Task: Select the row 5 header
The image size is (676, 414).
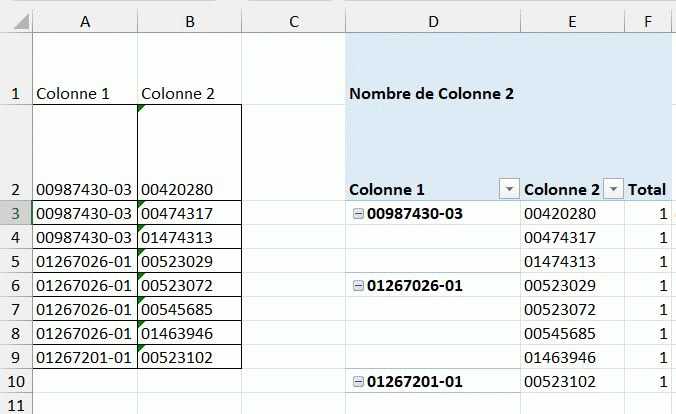Action: (16, 261)
